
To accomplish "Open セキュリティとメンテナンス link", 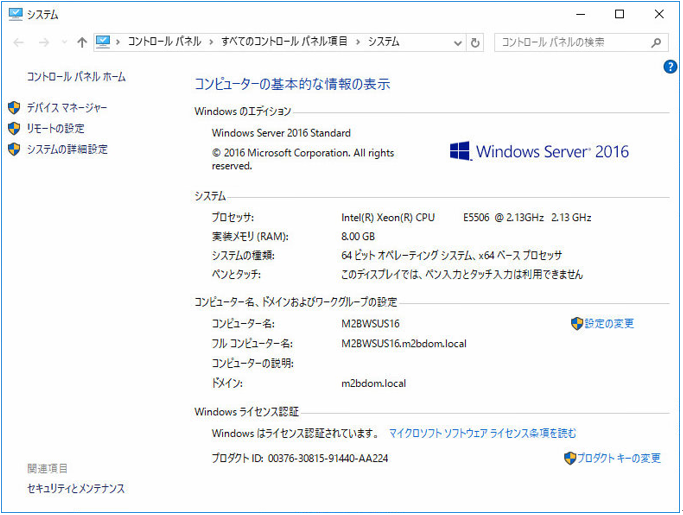I will pyautogui.click(x=76, y=488).
